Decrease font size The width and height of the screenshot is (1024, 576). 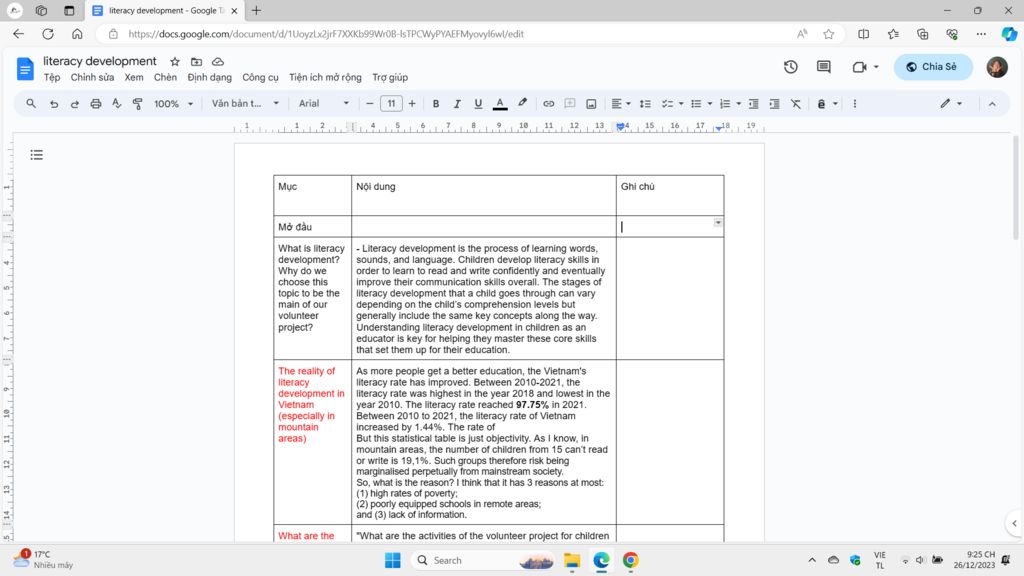pyautogui.click(x=370, y=104)
